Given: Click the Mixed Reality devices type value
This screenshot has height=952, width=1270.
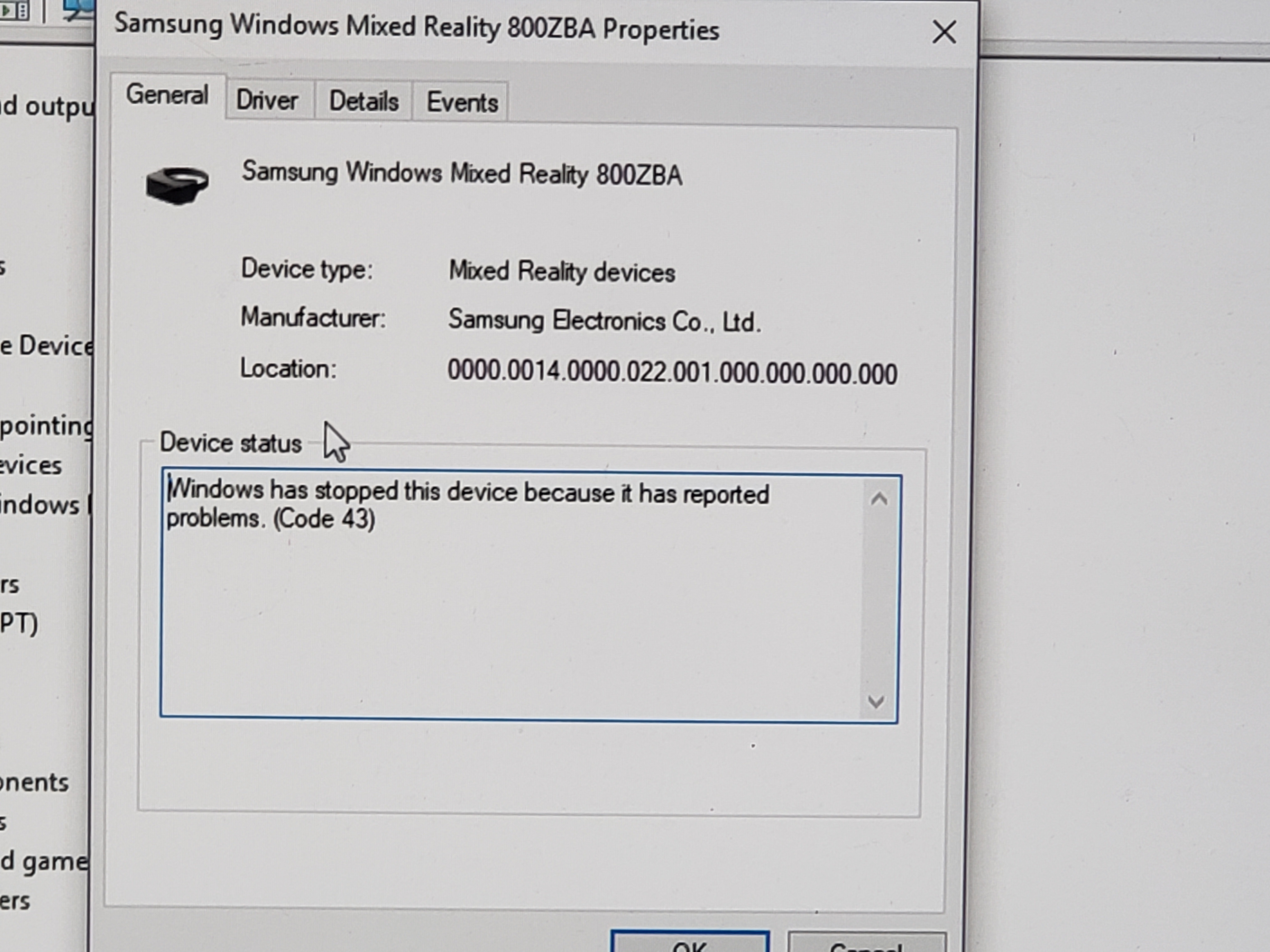Looking at the screenshot, I should (562, 271).
